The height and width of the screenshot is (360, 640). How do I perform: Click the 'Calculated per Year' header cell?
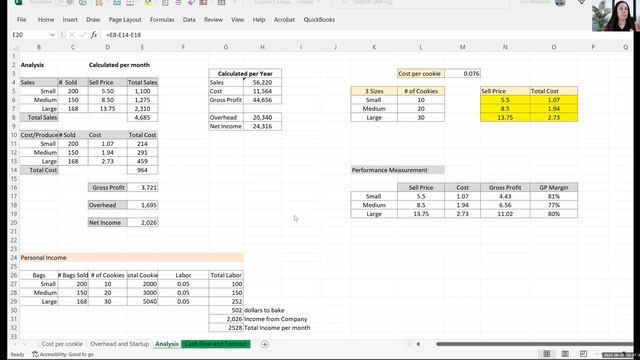click(x=245, y=73)
